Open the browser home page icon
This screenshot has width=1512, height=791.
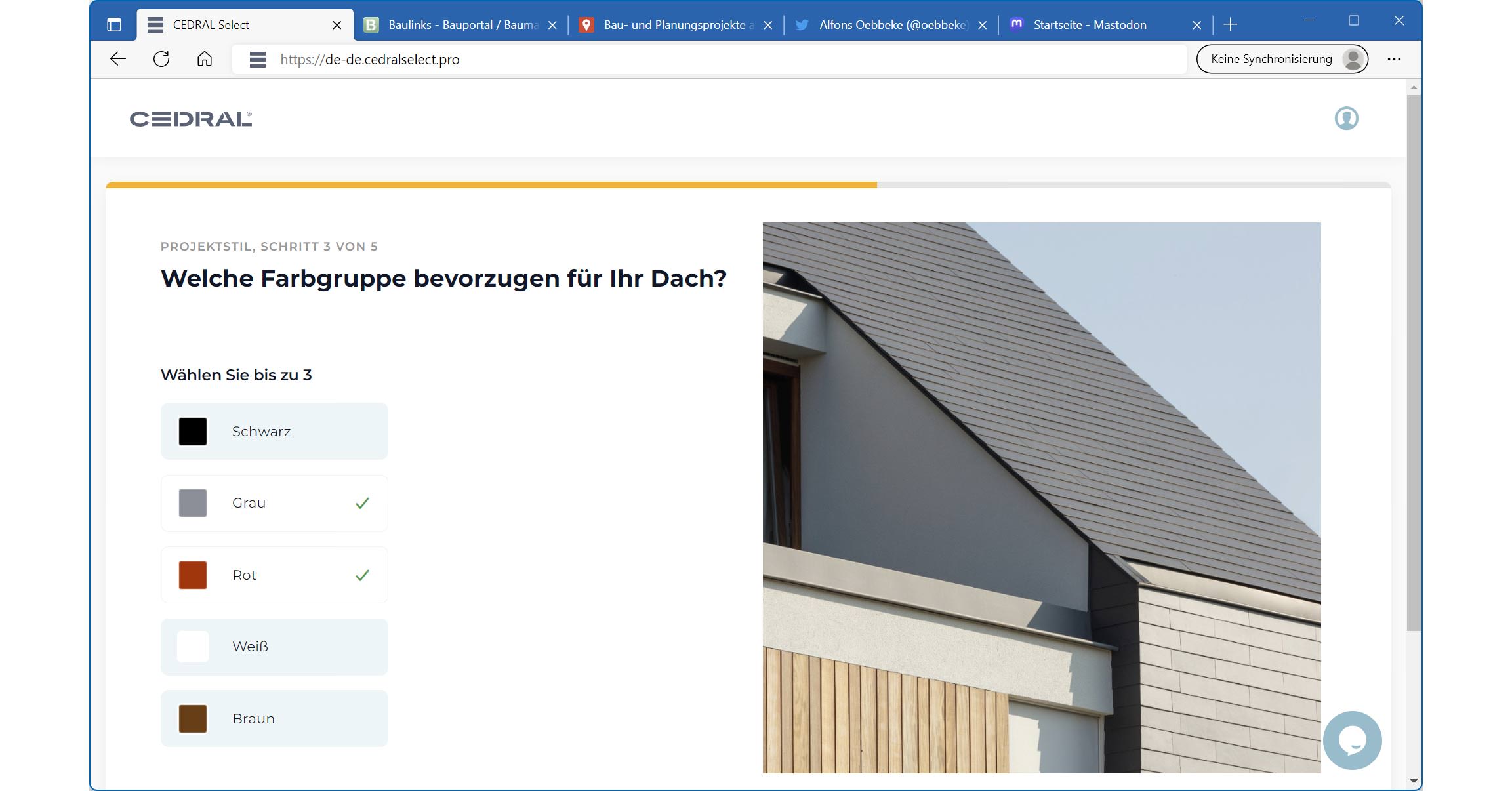click(x=205, y=59)
